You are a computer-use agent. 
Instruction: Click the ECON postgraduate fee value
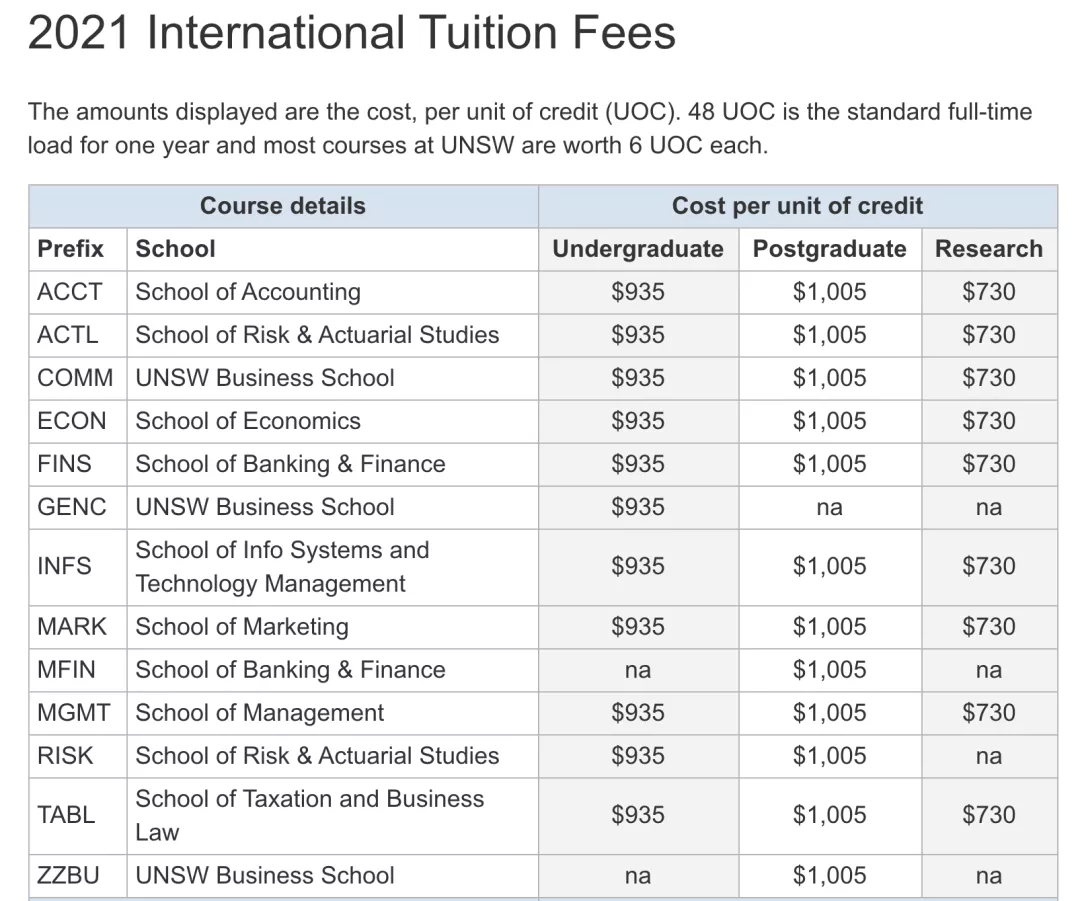[x=830, y=421]
